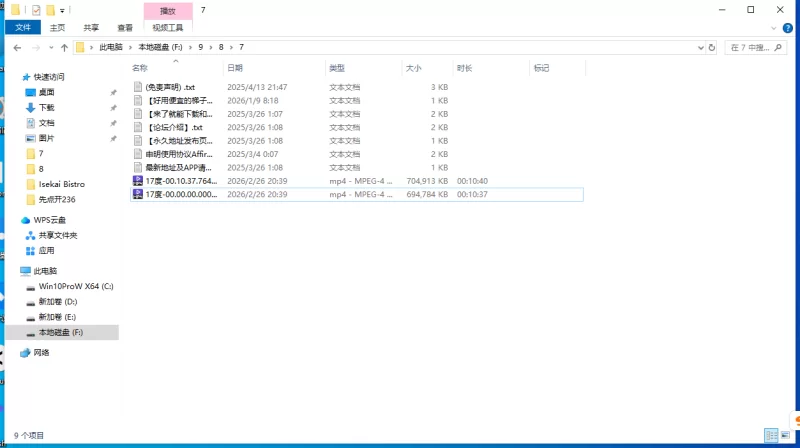Screen dimensions: 800x448
Task: Expand the chevron after 此电脑 in breadcrumb
Action: (x=130, y=47)
